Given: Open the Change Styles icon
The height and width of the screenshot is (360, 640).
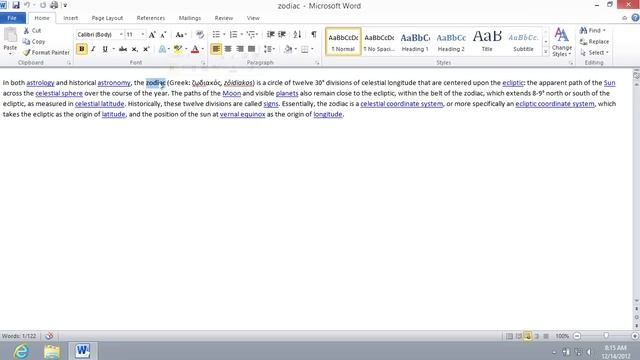Looking at the screenshot, I should (562, 35).
